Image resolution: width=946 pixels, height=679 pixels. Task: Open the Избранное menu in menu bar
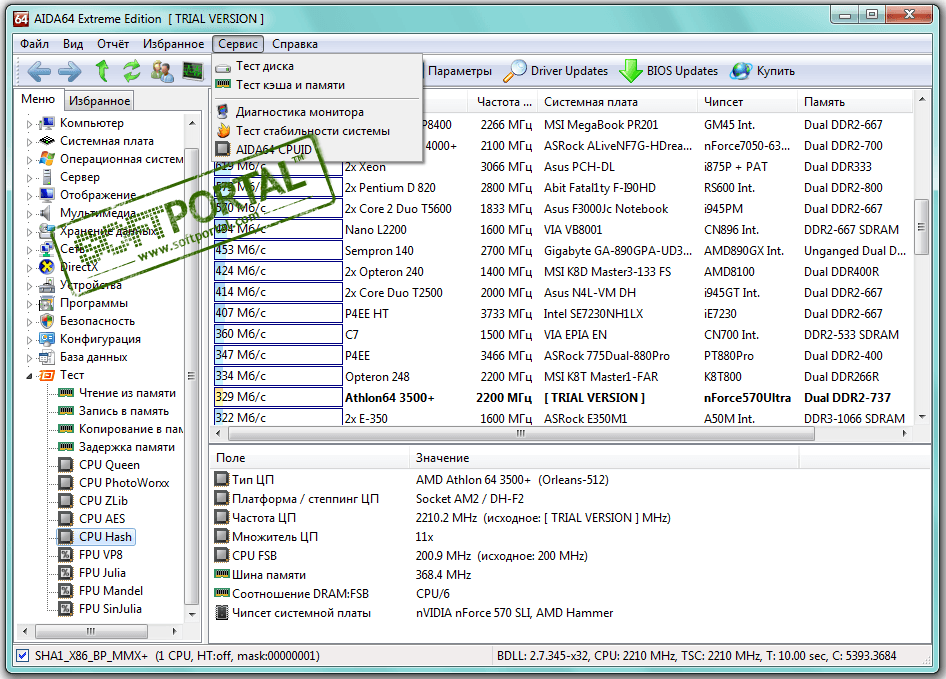click(x=174, y=44)
